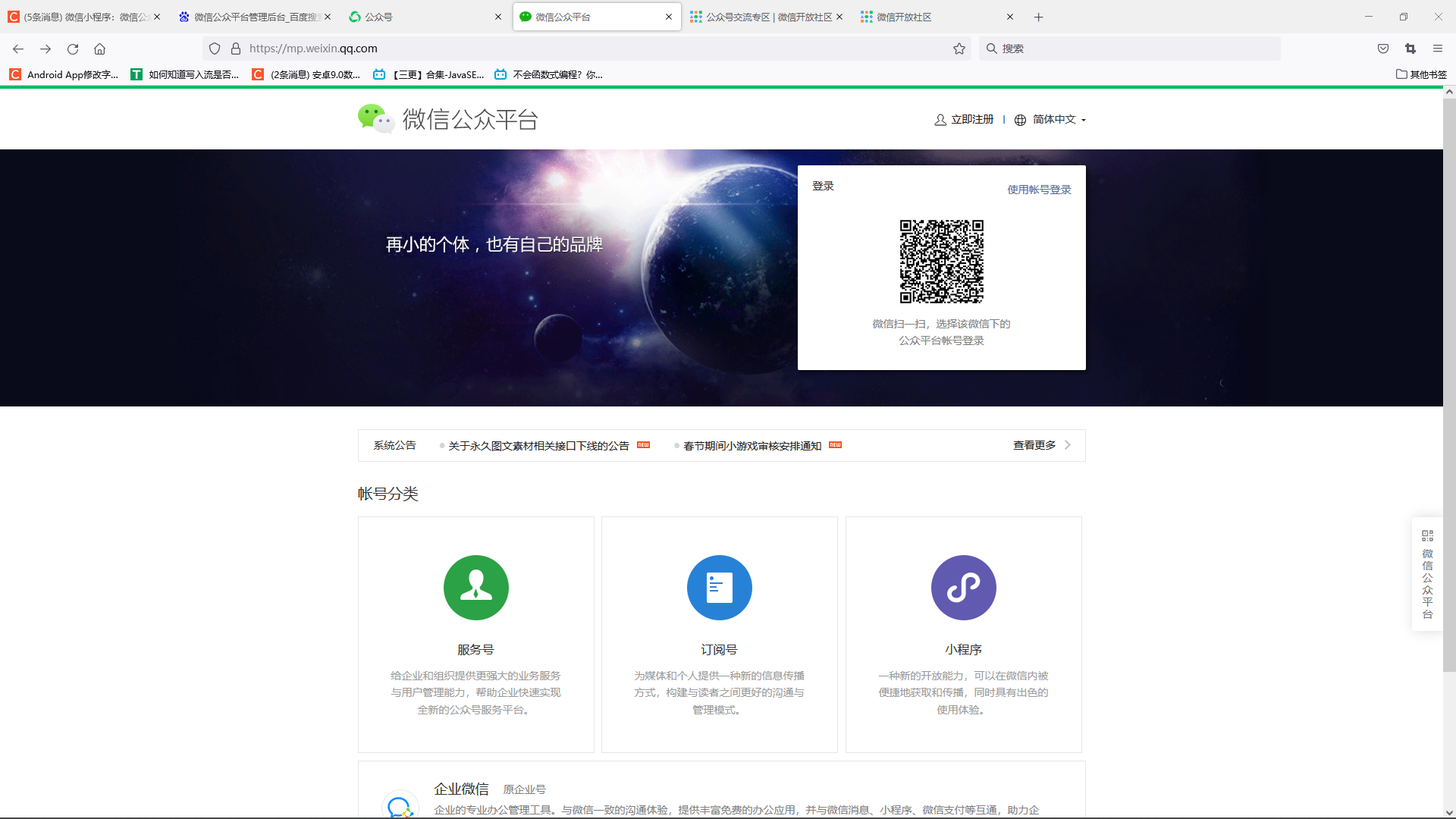The width and height of the screenshot is (1456, 819).
Task: Click the 使用帐号登录 link
Action: [x=1038, y=190]
